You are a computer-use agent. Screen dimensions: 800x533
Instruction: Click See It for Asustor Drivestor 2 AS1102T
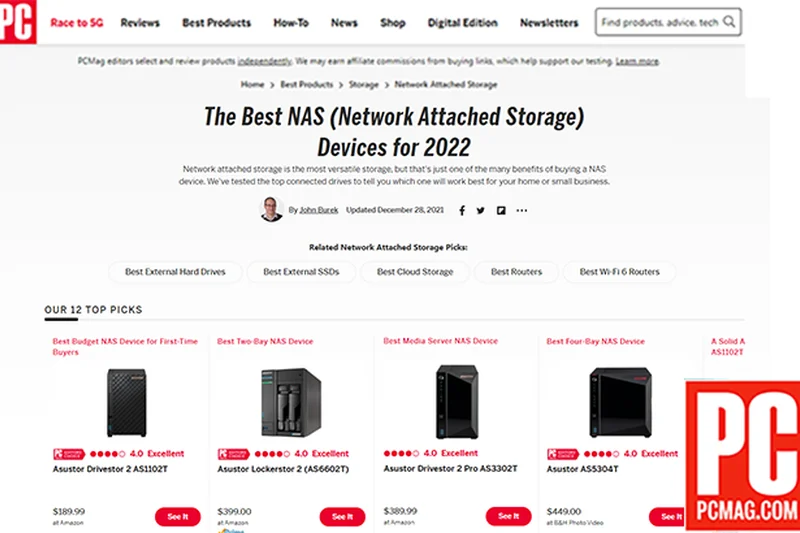(178, 517)
